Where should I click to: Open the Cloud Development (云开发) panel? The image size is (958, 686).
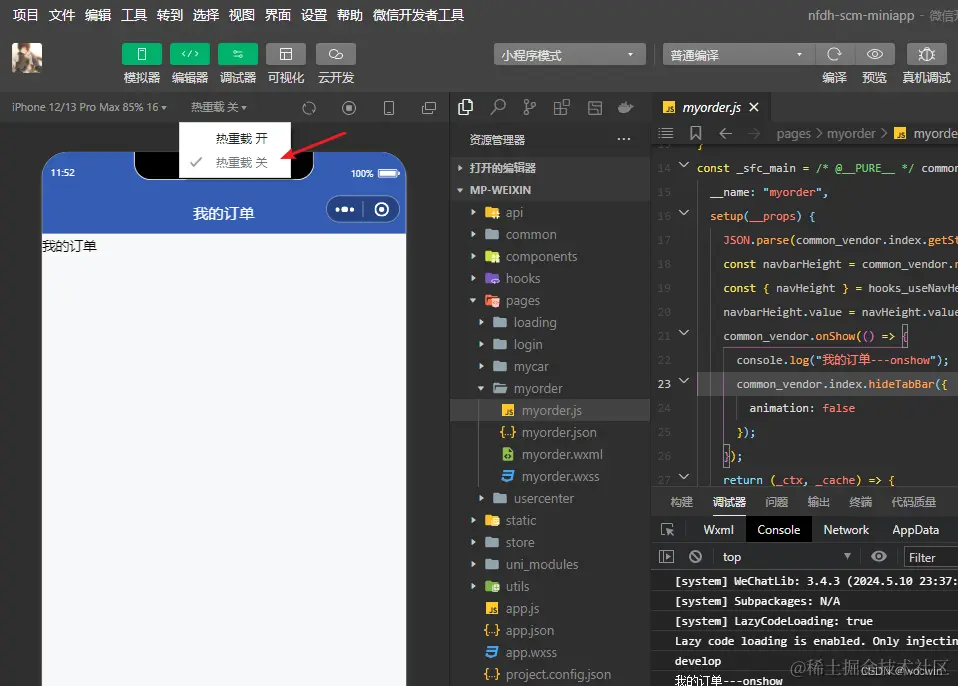coord(335,54)
